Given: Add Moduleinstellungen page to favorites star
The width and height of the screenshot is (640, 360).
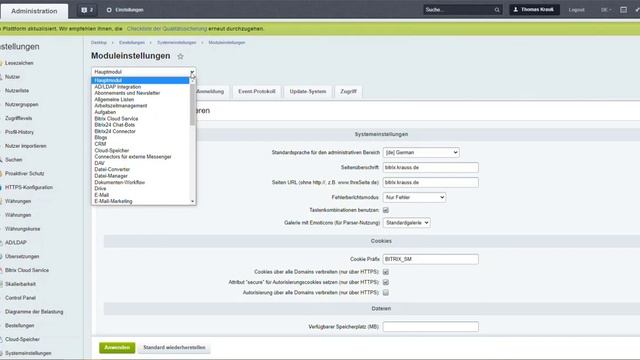Looking at the screenshot, I should (x=180, y=56).
